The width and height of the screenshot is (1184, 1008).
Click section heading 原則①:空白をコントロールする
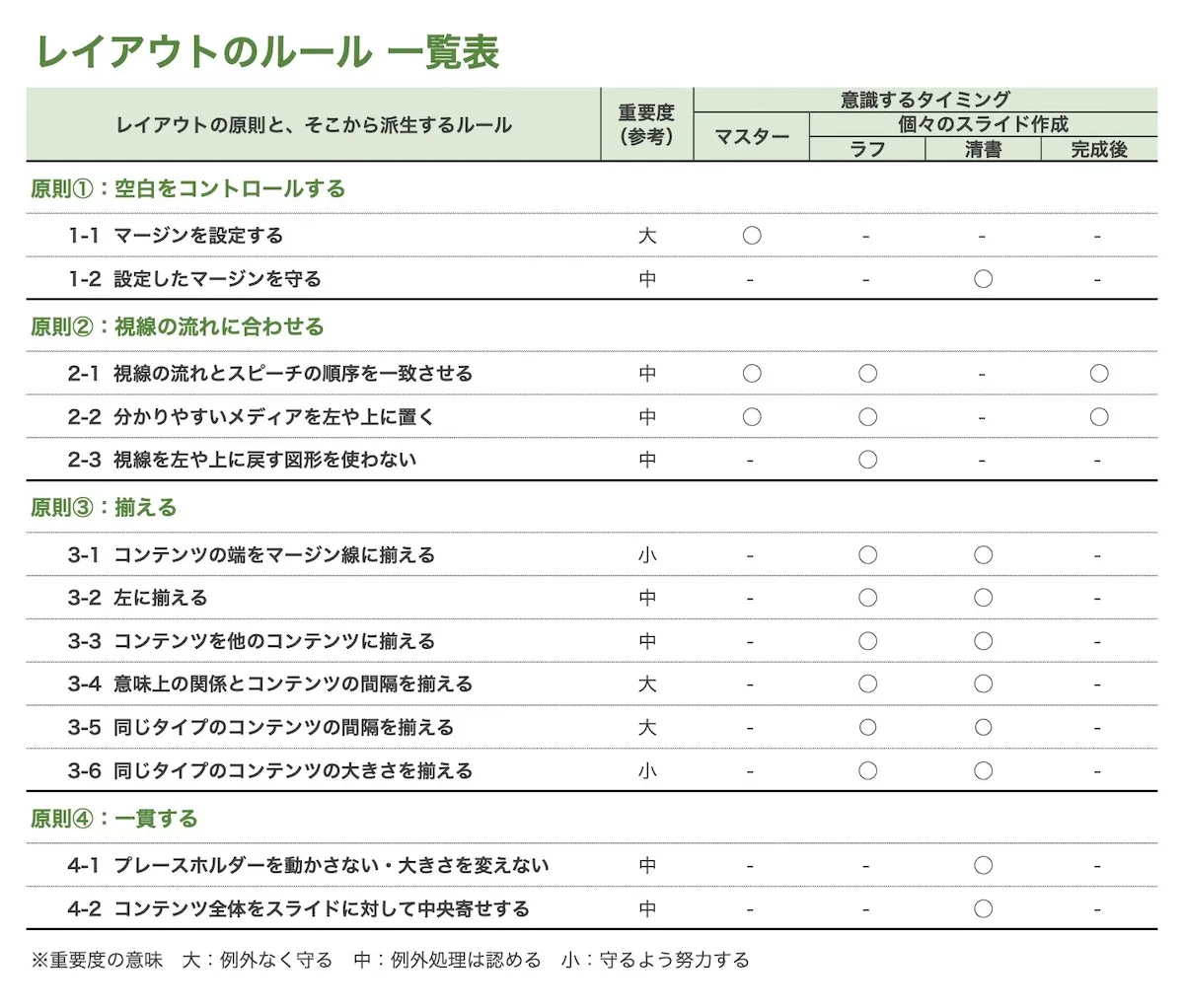187,188
